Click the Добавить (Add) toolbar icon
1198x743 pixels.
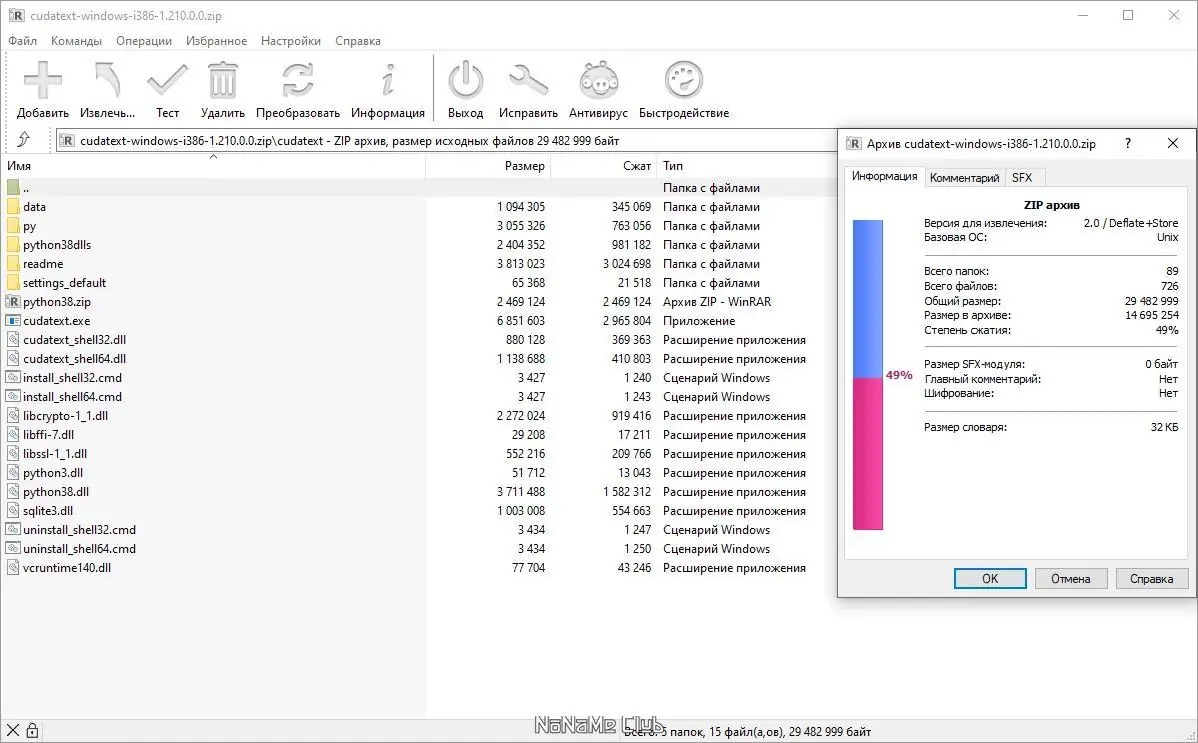point(43,80)
